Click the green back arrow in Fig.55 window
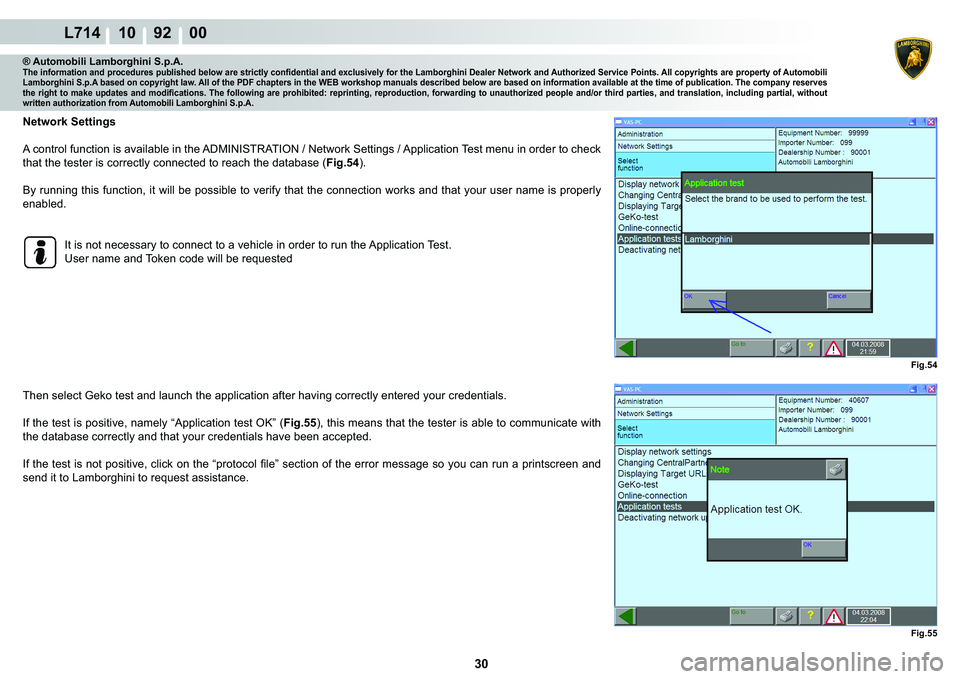 (x=626, y=615)
